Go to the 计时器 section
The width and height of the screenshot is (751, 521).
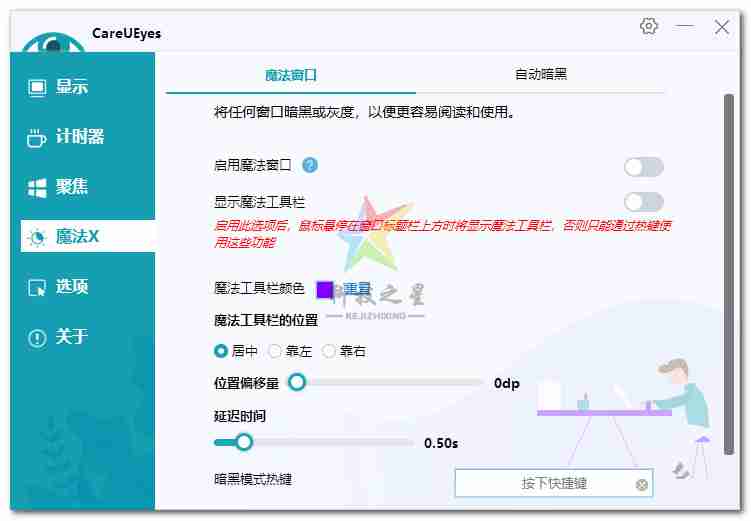point(82,137)
